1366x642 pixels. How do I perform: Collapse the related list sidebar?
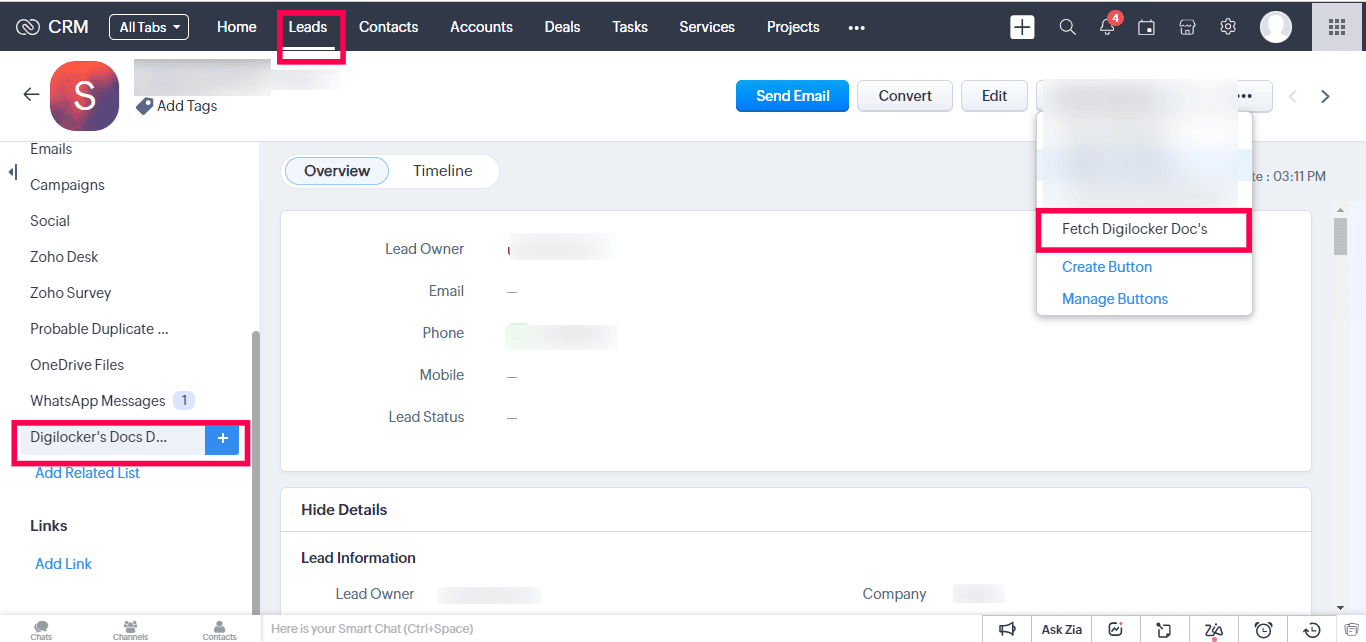point(12,172)
